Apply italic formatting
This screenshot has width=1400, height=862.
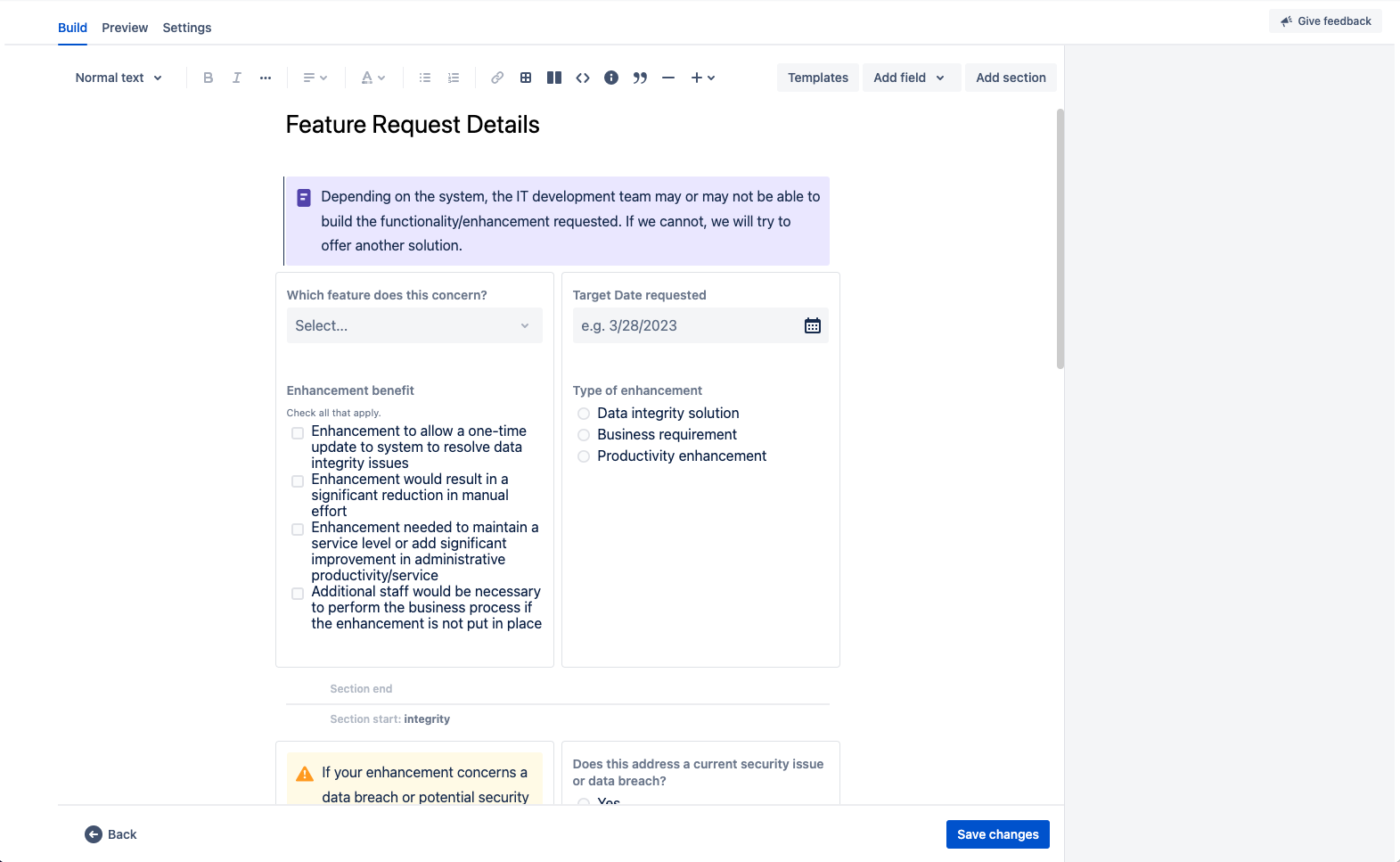tap(237, 78)
